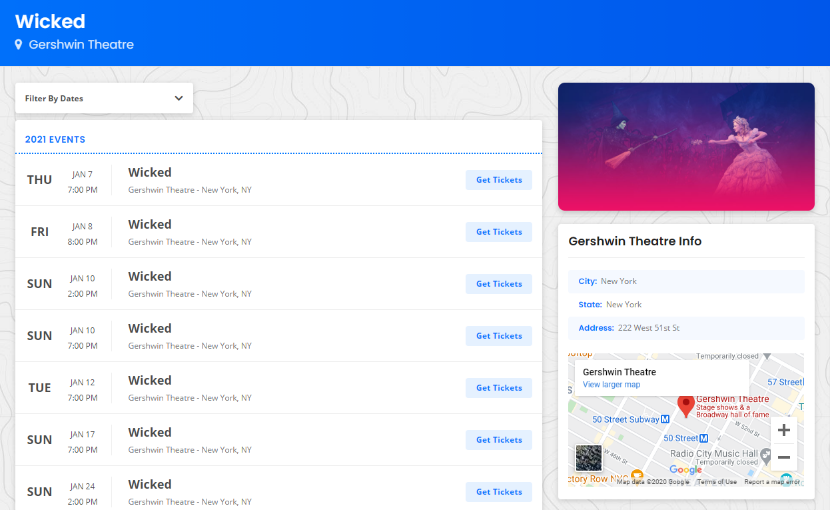Zoom out on the map with minus
Viewport: 830px width, 510px height.
coord(784,457)
